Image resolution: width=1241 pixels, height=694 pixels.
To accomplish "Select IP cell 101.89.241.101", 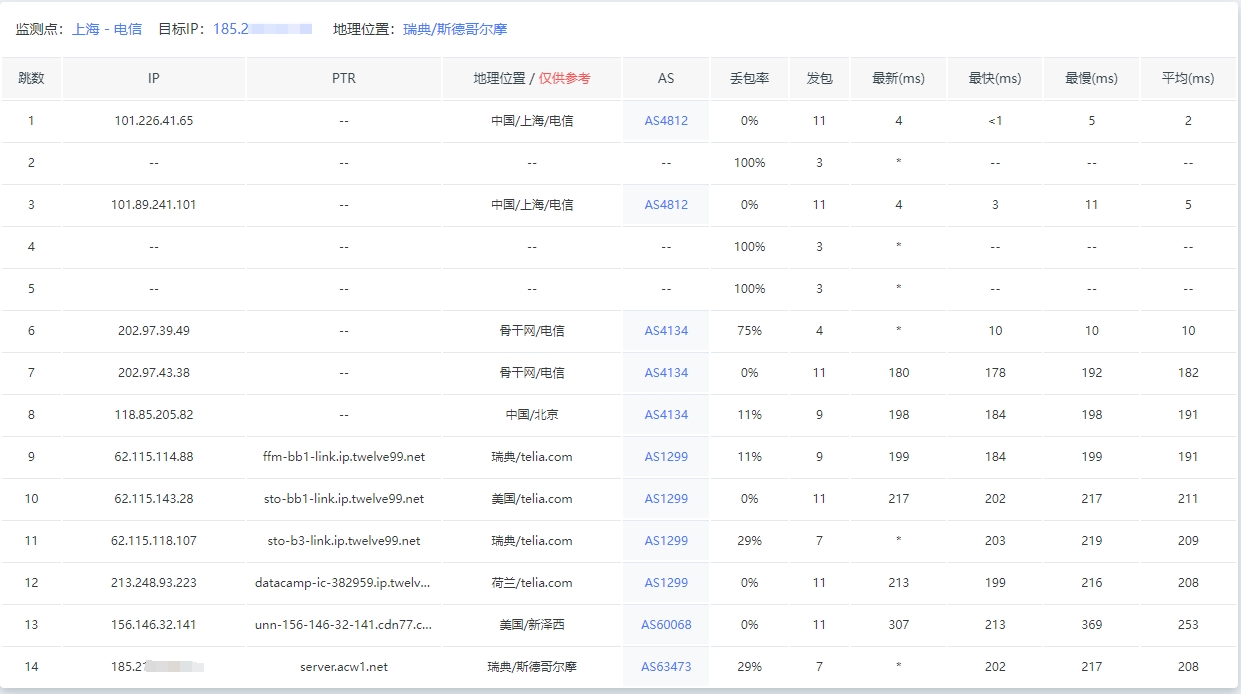I will [x=154, y=205].
